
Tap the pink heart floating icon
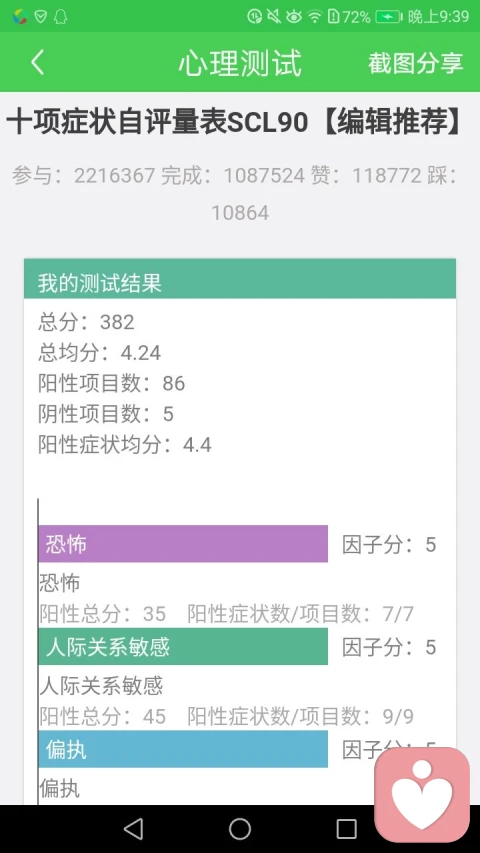pos(422,794)
